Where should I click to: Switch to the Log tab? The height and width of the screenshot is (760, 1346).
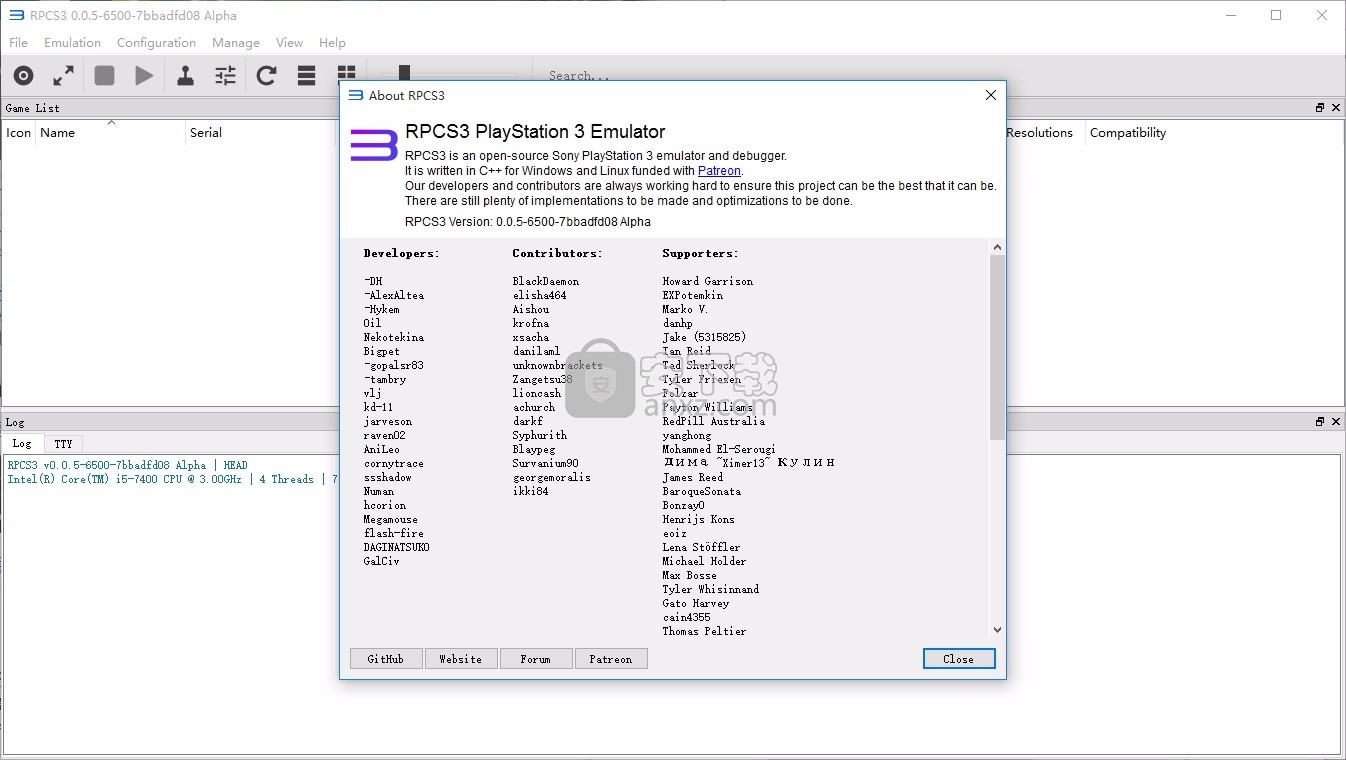coord(22,443)
